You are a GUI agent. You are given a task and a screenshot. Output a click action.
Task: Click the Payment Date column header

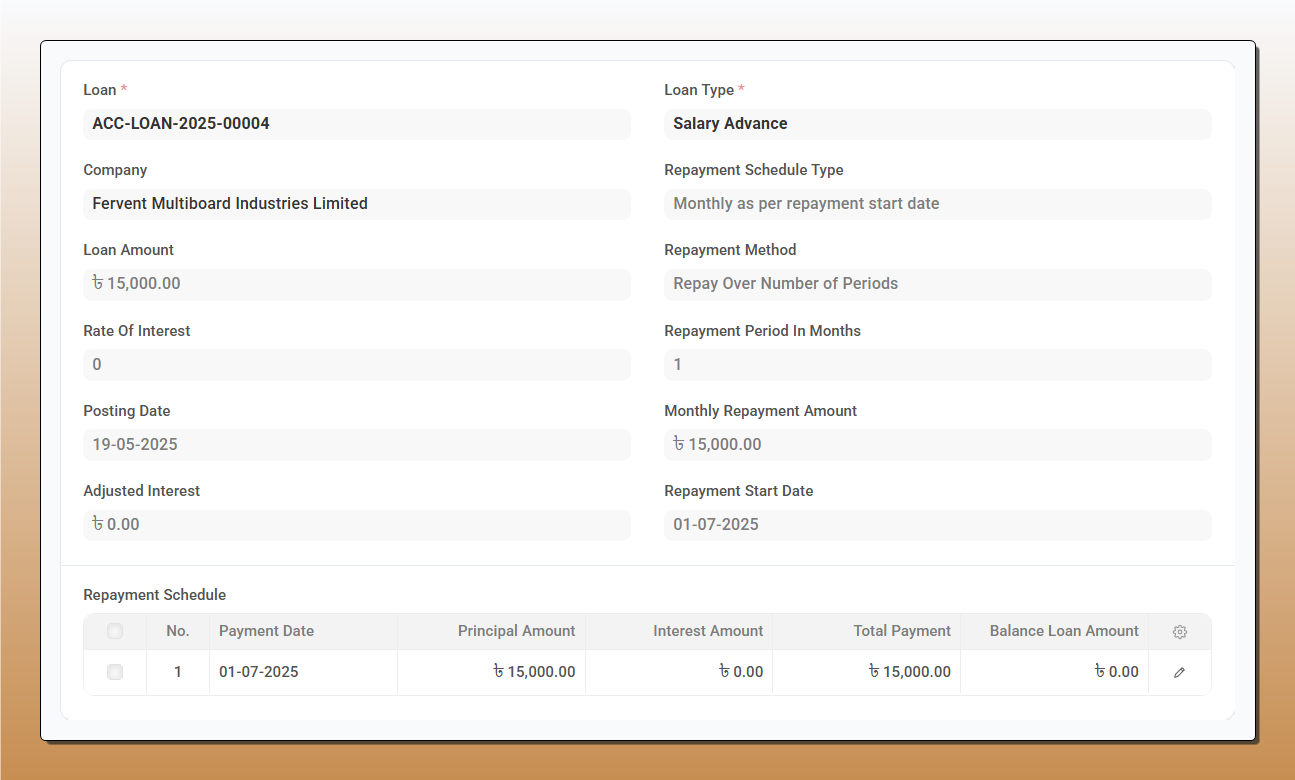pyautogui.click(x=303, y=631)
